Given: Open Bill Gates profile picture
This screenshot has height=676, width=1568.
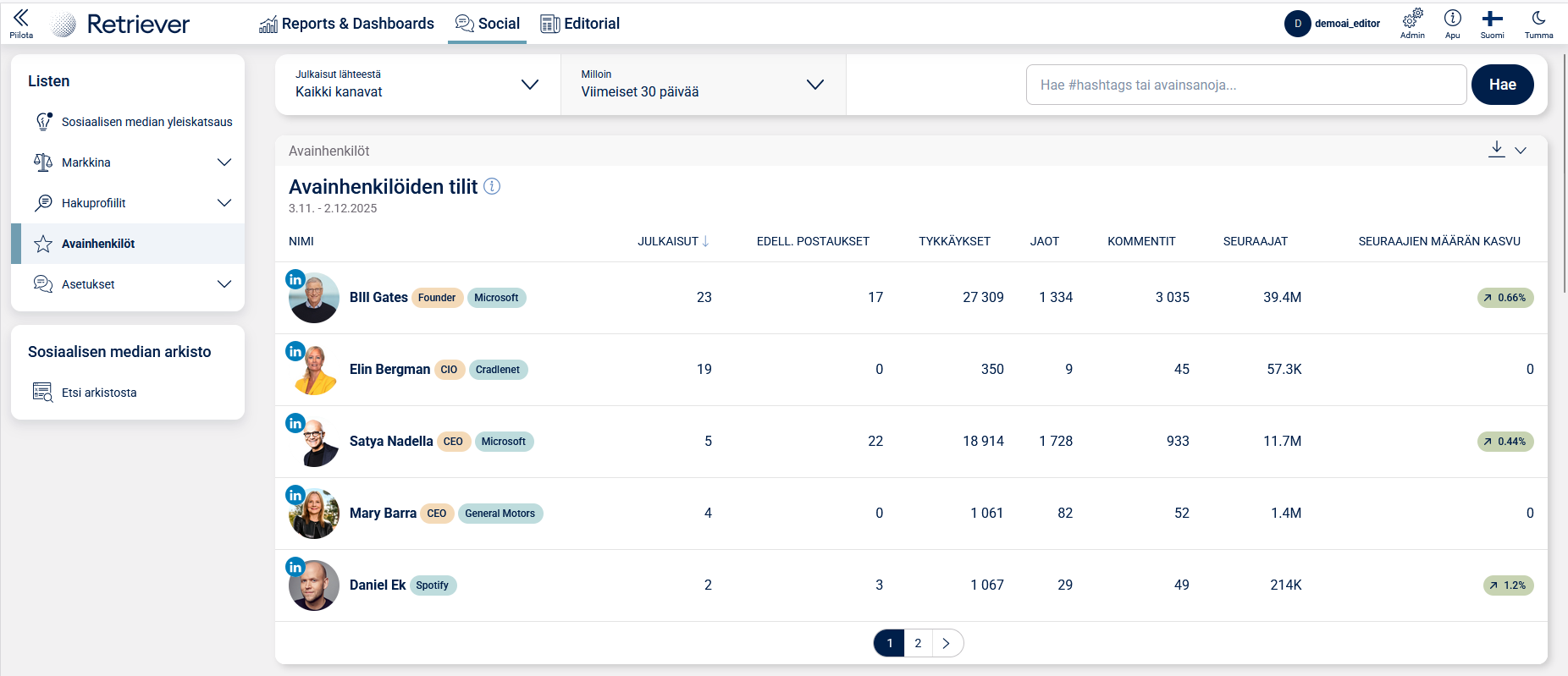Looking at the screenshot, I should click(x=314, y=298).
